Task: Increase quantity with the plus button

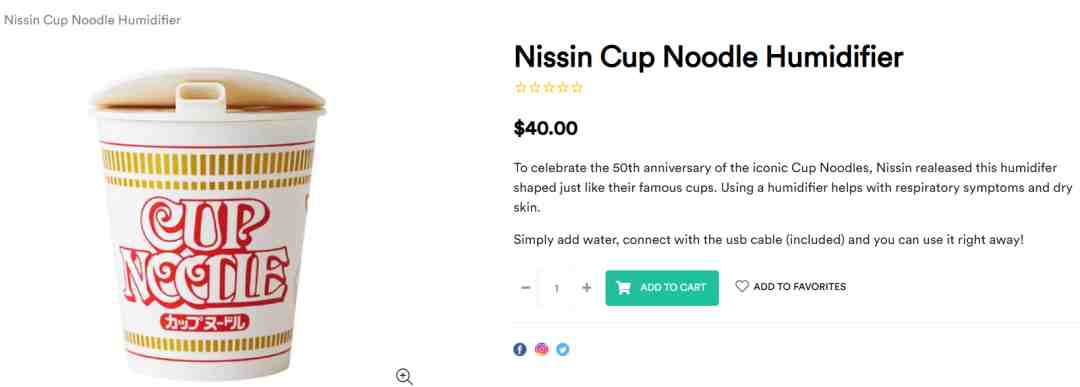Action: click(586, 287)
